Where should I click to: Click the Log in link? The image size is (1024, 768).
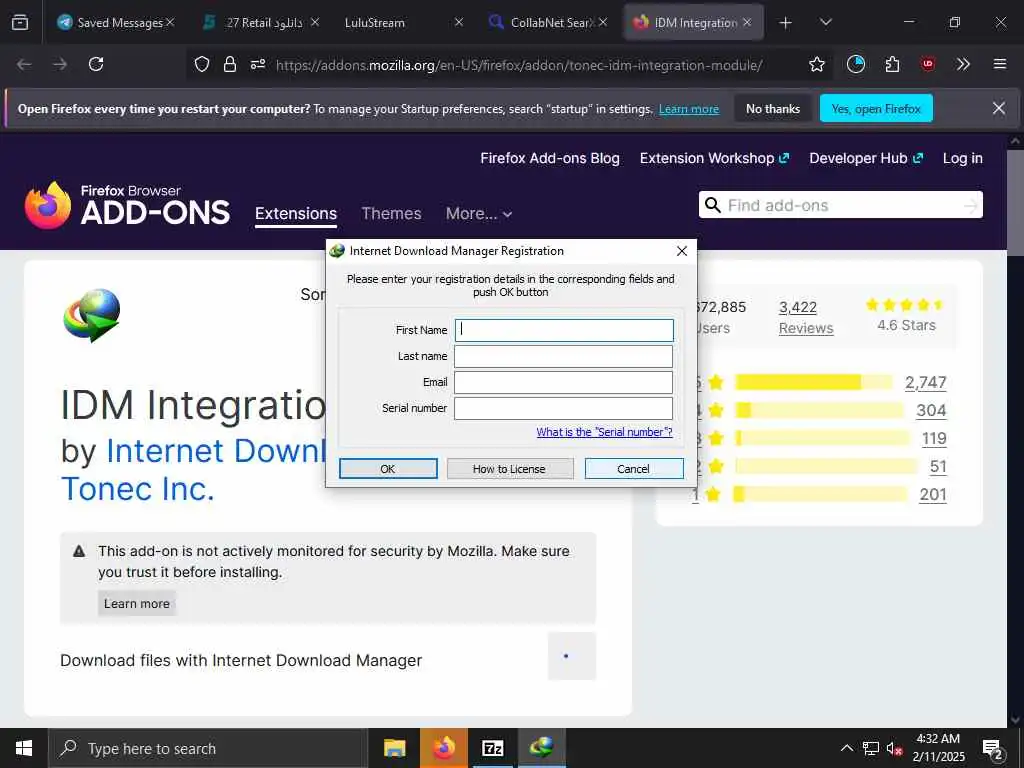pyautogui.click(x=962, y=158)
